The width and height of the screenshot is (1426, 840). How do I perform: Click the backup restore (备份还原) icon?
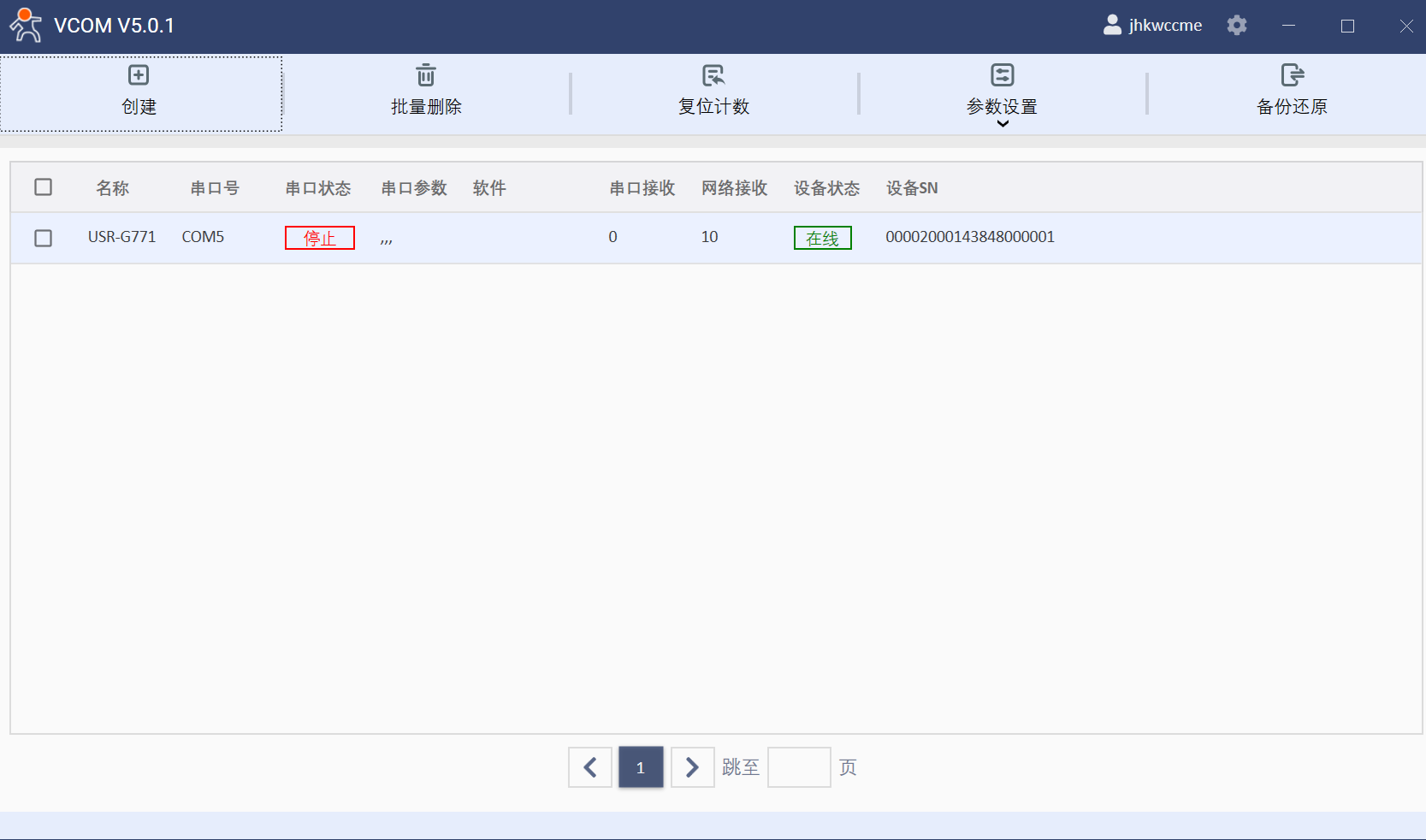pyautogui.click(x=1292, y=75)
